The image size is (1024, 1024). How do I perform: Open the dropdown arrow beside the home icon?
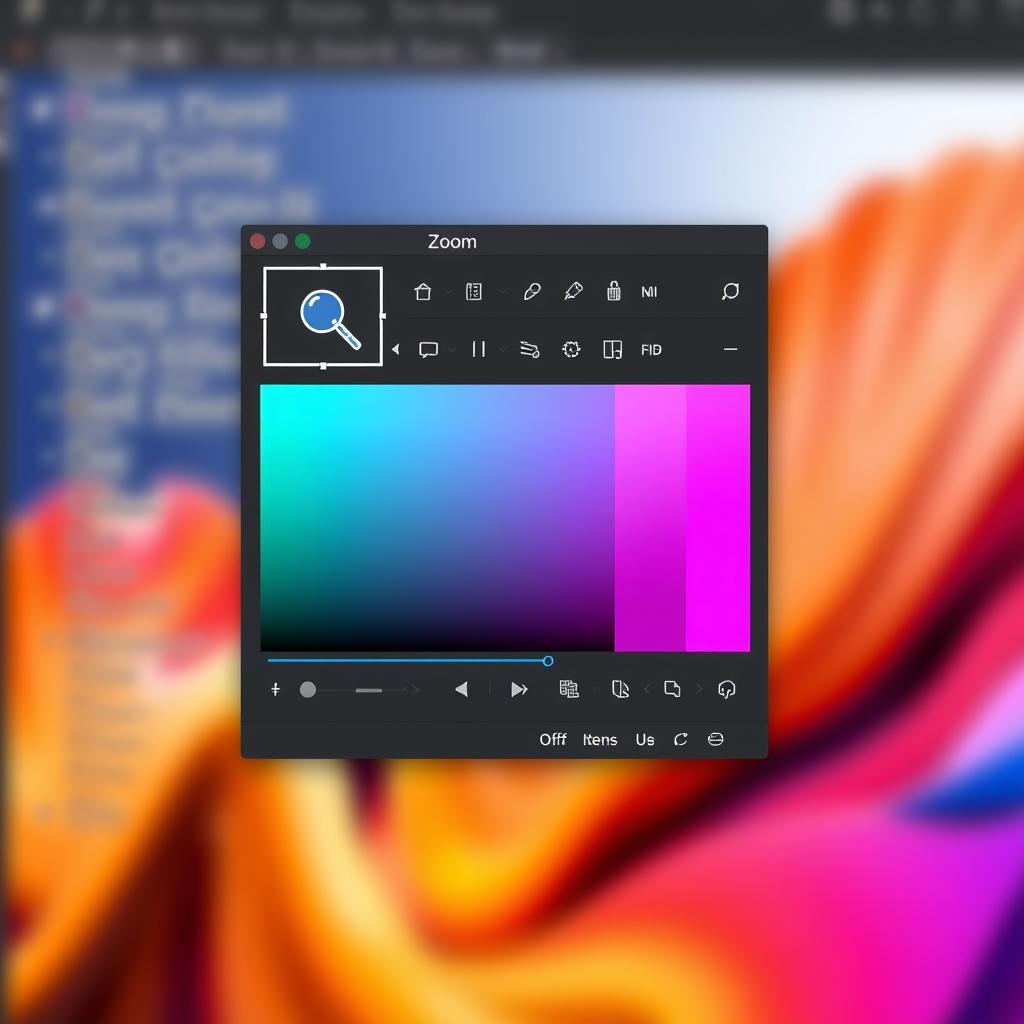click(x=449, y=292)
